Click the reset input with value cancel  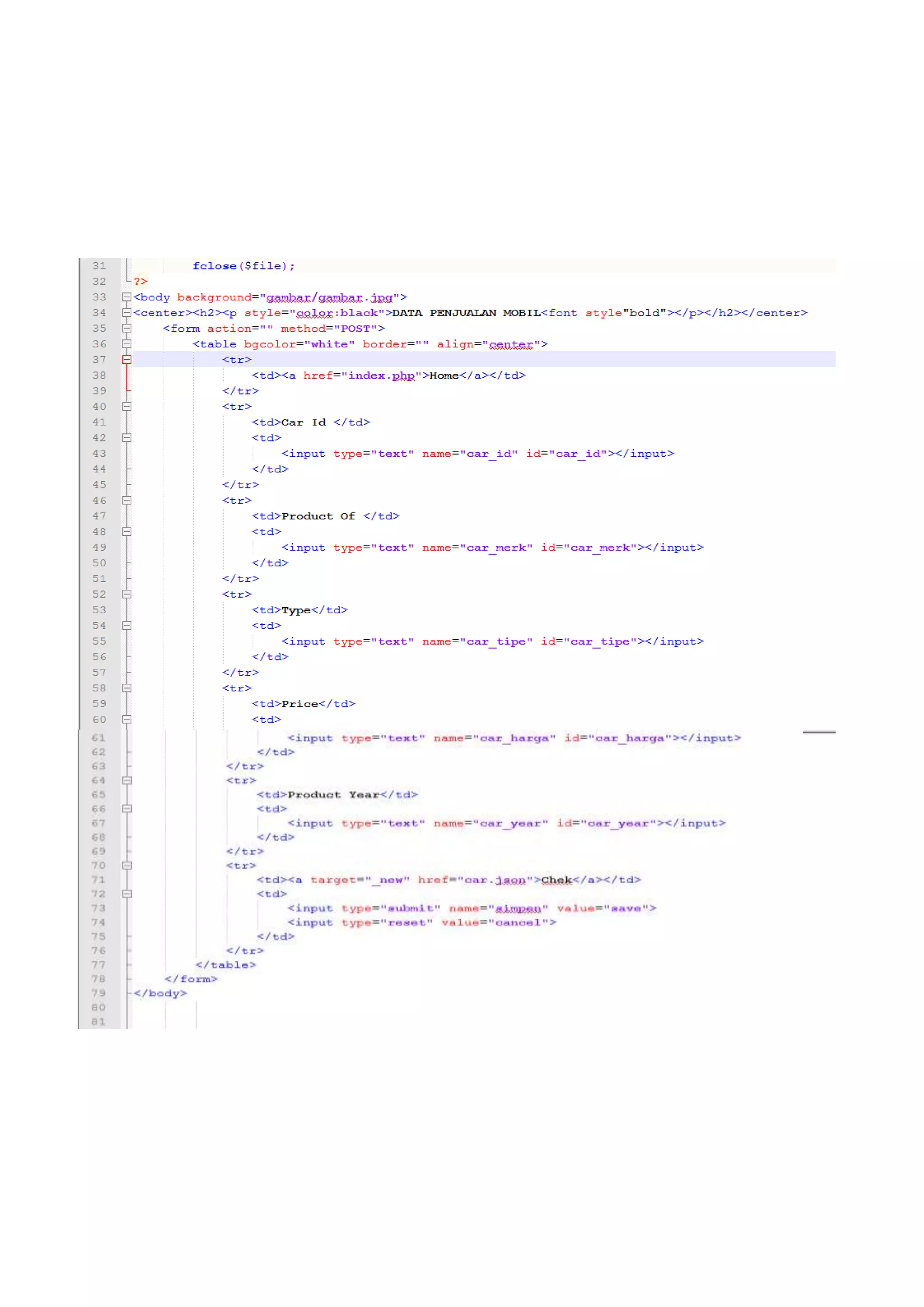click(x=422, y=923)
